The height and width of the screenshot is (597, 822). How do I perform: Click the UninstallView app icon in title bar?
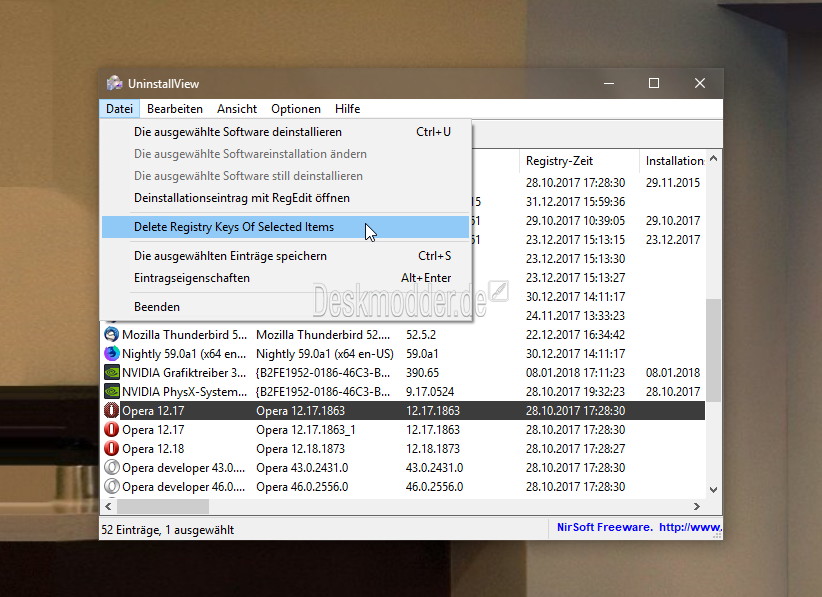(x=114, y=83)
